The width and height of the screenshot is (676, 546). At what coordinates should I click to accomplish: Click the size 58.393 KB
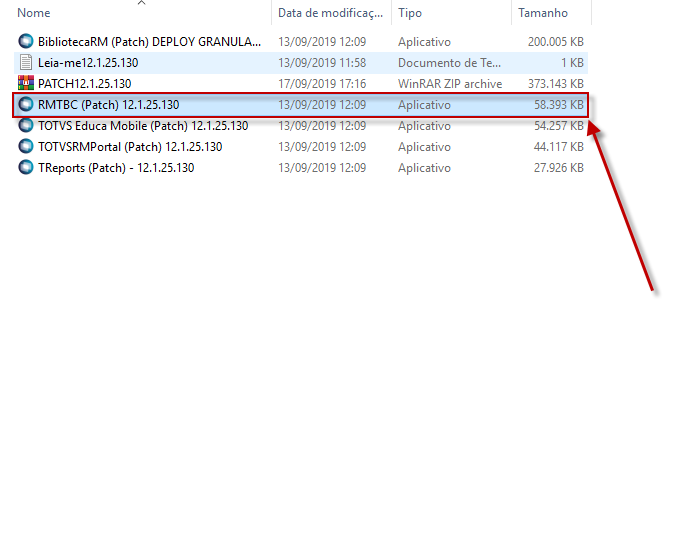point(558,105)
